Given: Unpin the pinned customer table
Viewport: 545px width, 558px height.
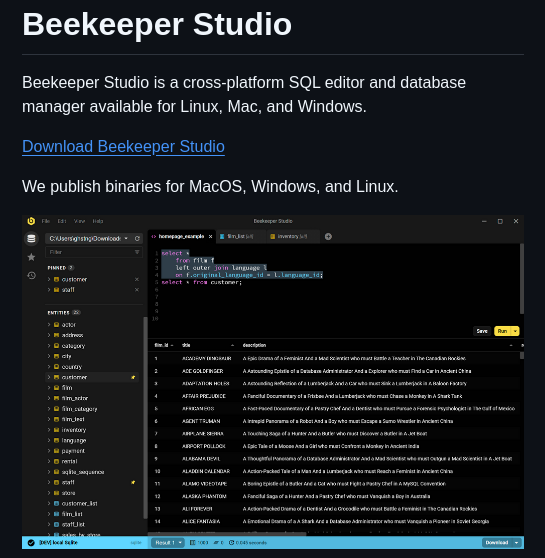Looking at the screenshot, I should [137, 279].
